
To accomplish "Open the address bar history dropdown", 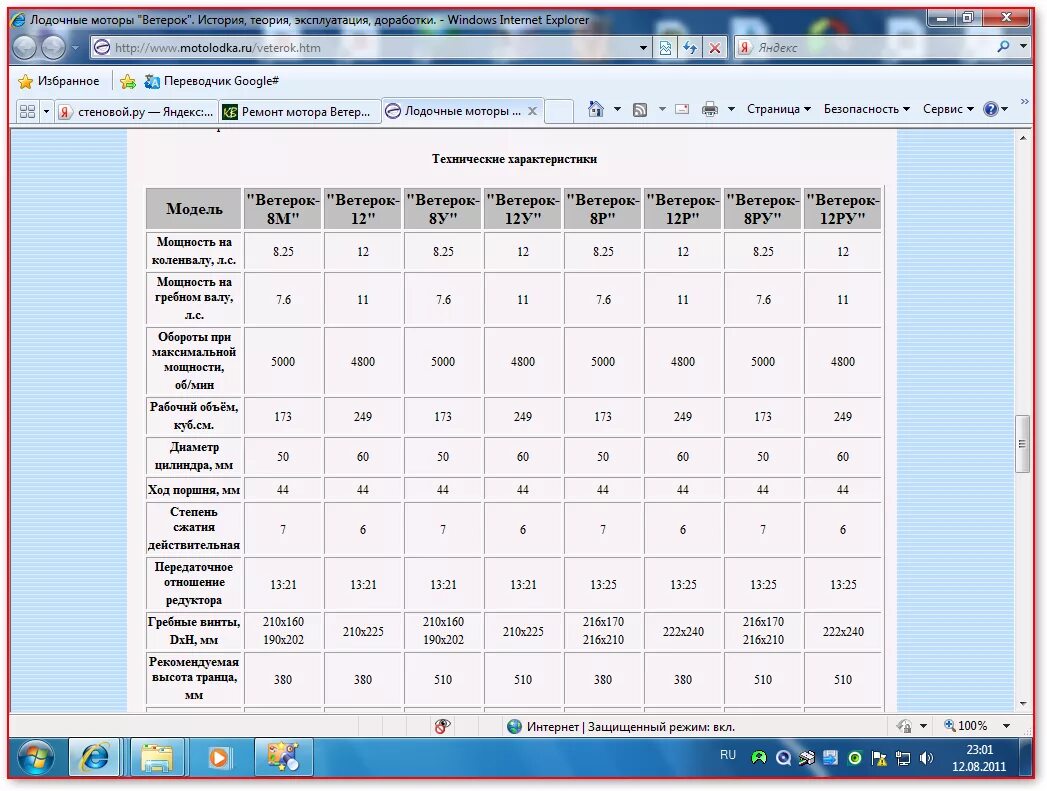I will [x=644, y=48].
